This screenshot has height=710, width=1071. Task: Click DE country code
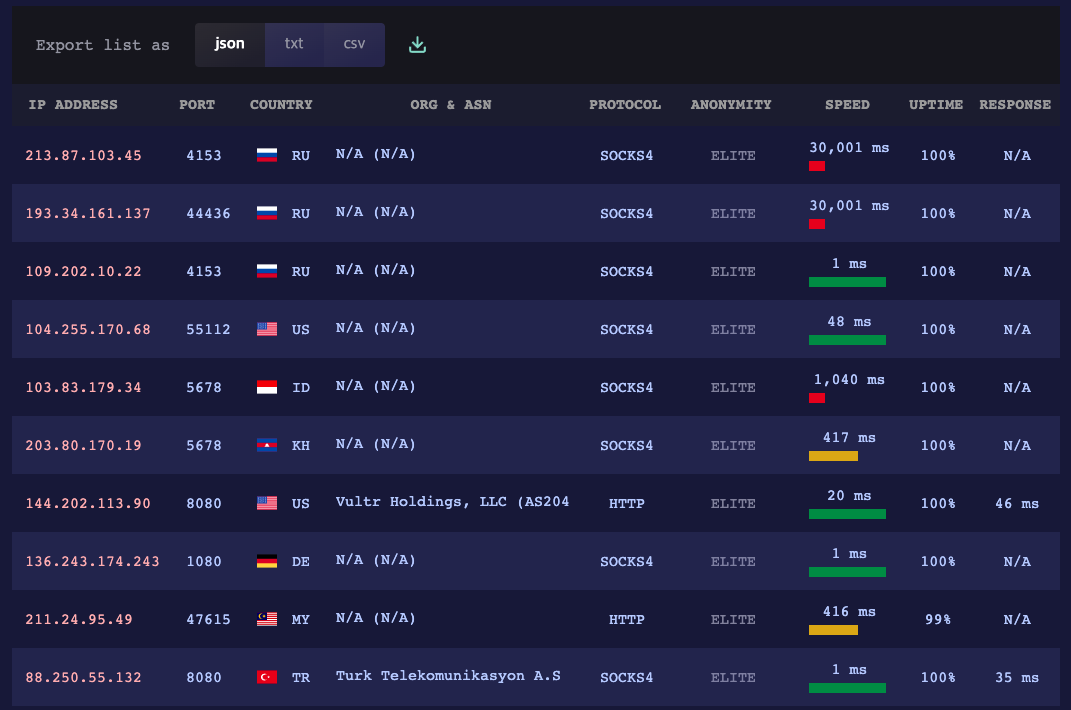301,562
